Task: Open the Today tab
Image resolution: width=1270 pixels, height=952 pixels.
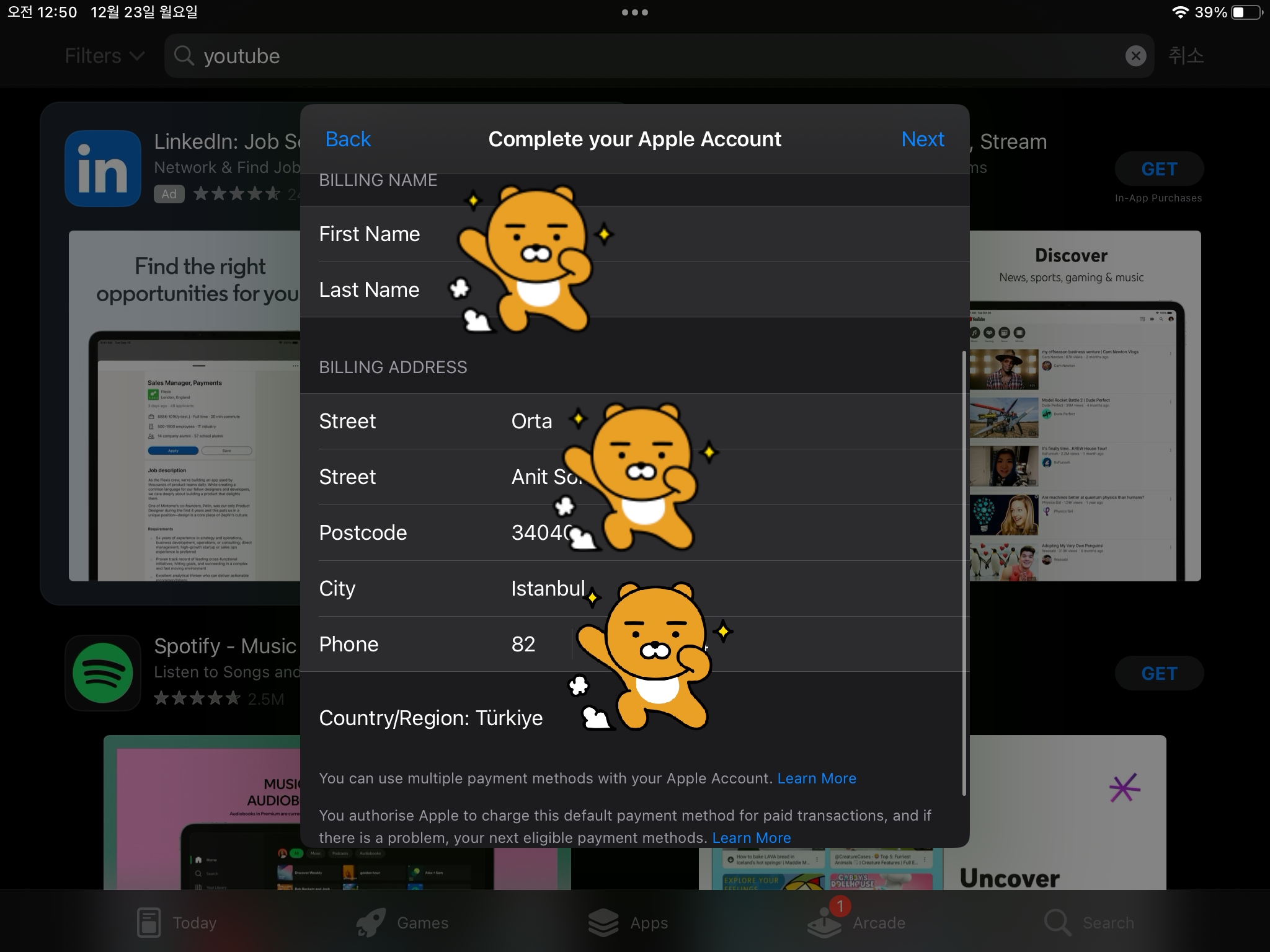Action: 177,922
